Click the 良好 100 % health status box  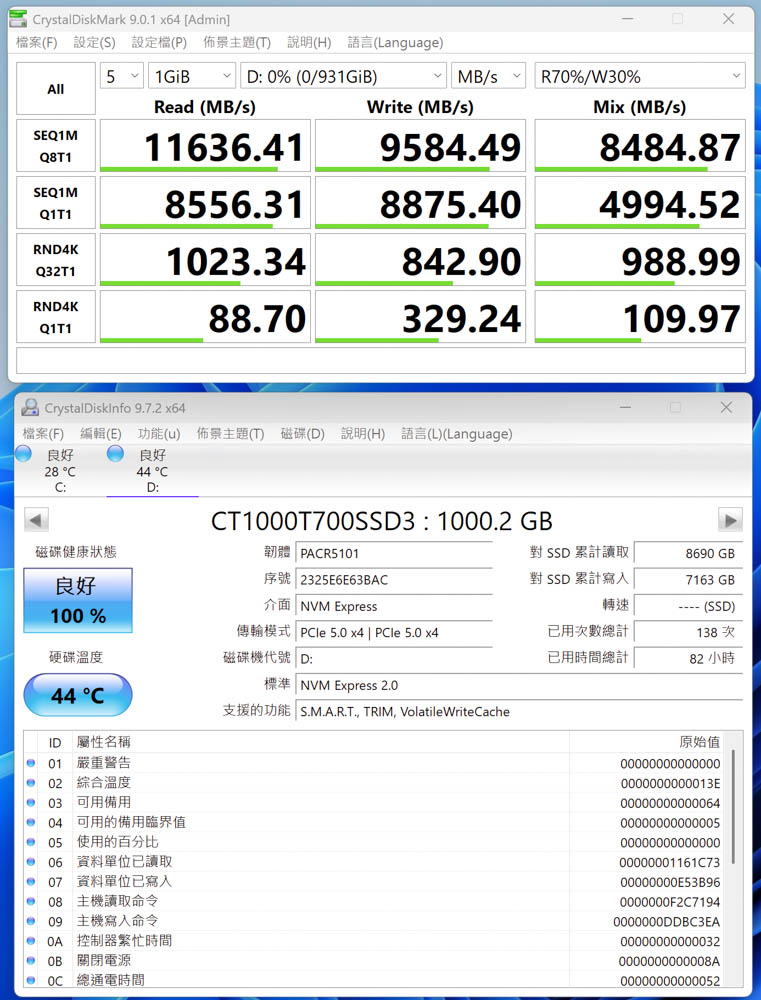click(78, 601)
